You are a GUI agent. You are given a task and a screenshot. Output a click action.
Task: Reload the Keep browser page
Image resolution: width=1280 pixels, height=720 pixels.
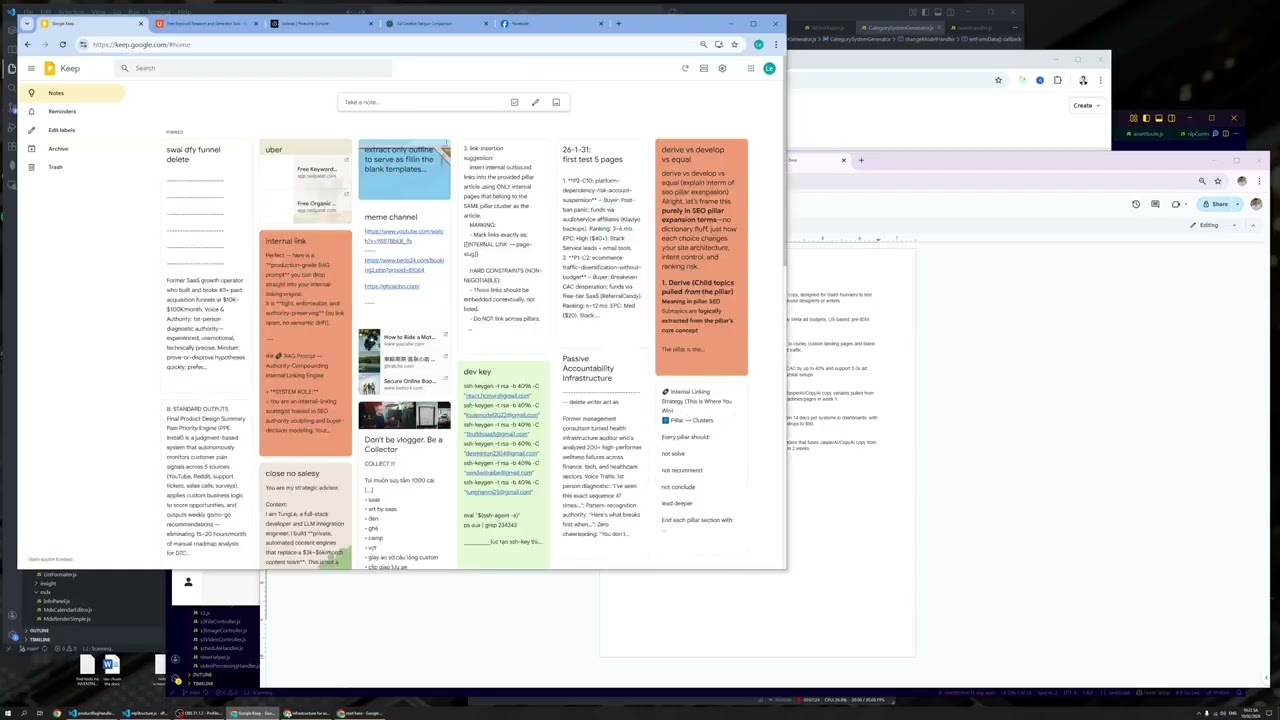[x=62, y=44]
